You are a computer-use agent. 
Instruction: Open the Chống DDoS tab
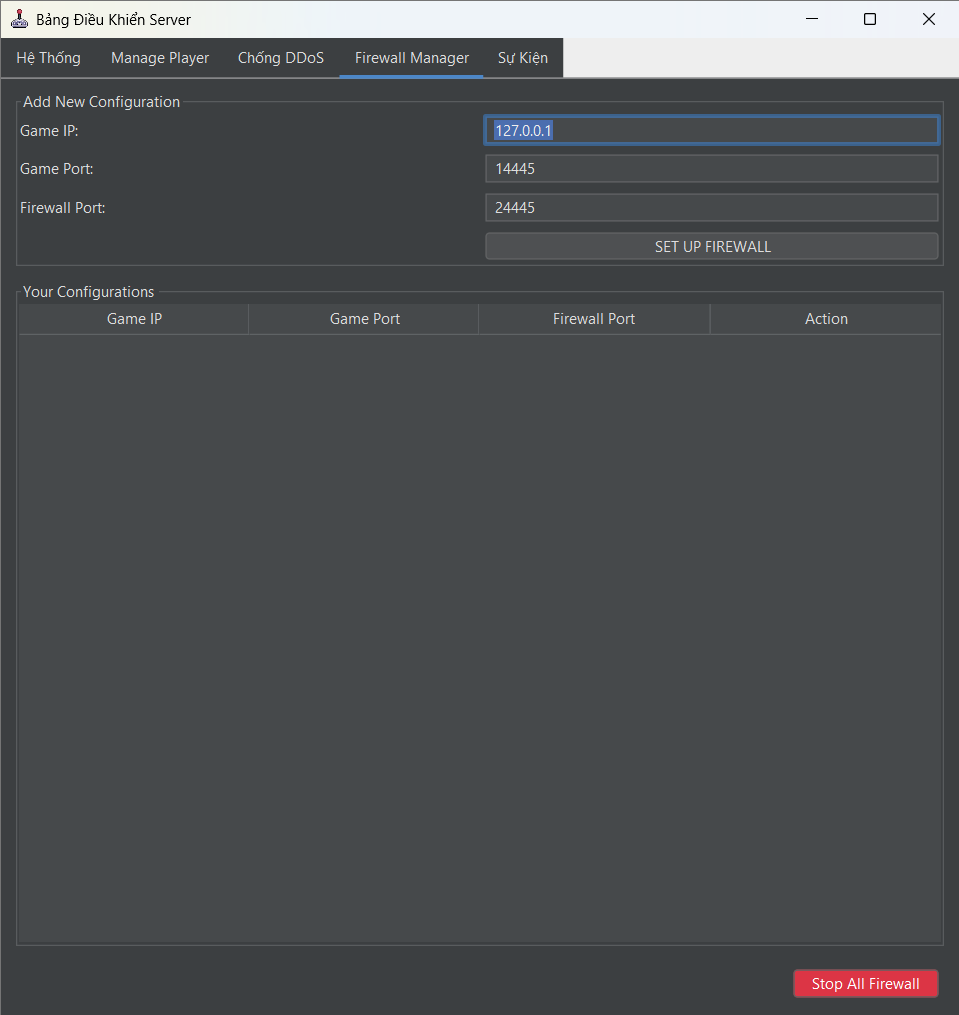coord(281,58)
